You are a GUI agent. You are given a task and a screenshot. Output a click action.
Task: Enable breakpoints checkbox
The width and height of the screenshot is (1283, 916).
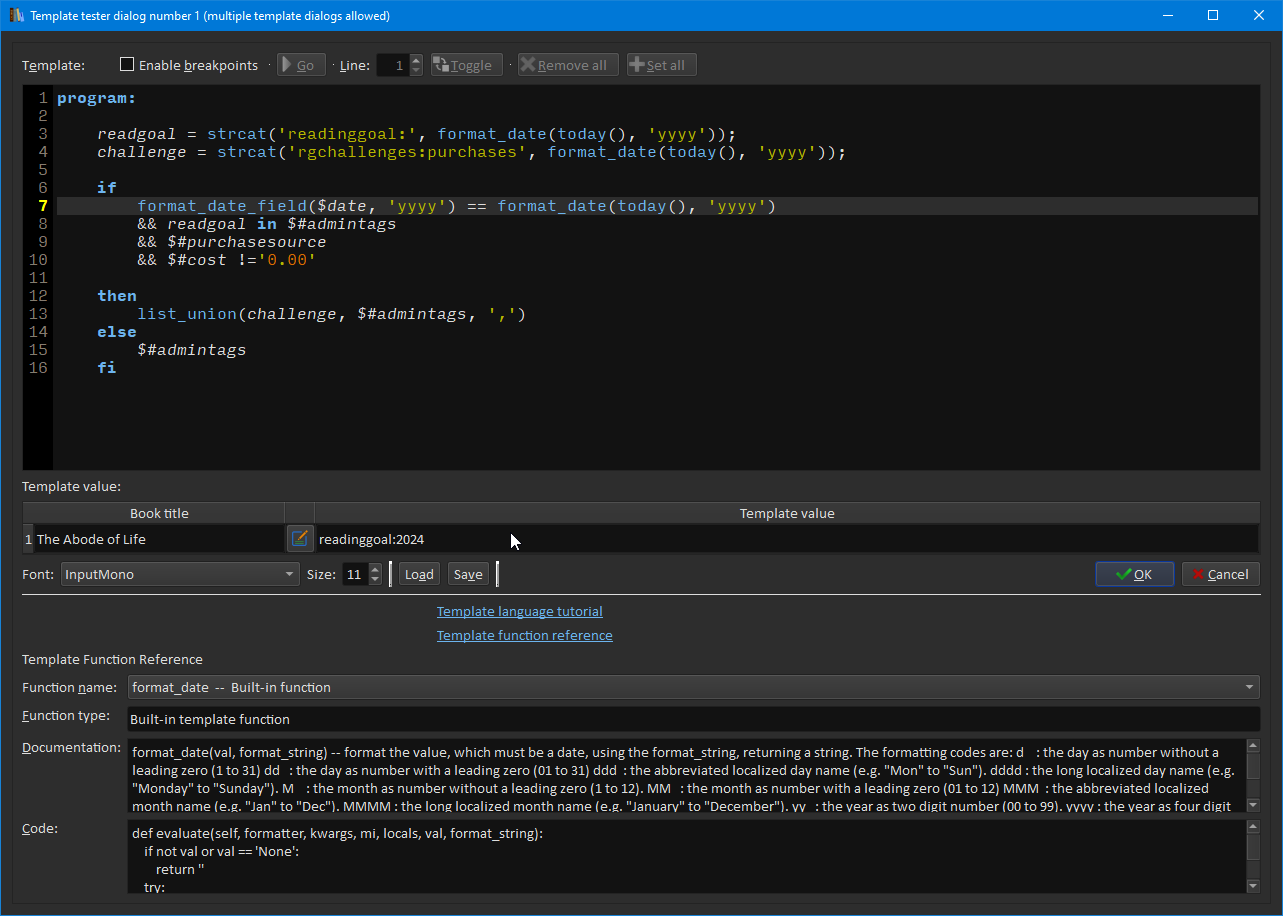coord(127,65)
